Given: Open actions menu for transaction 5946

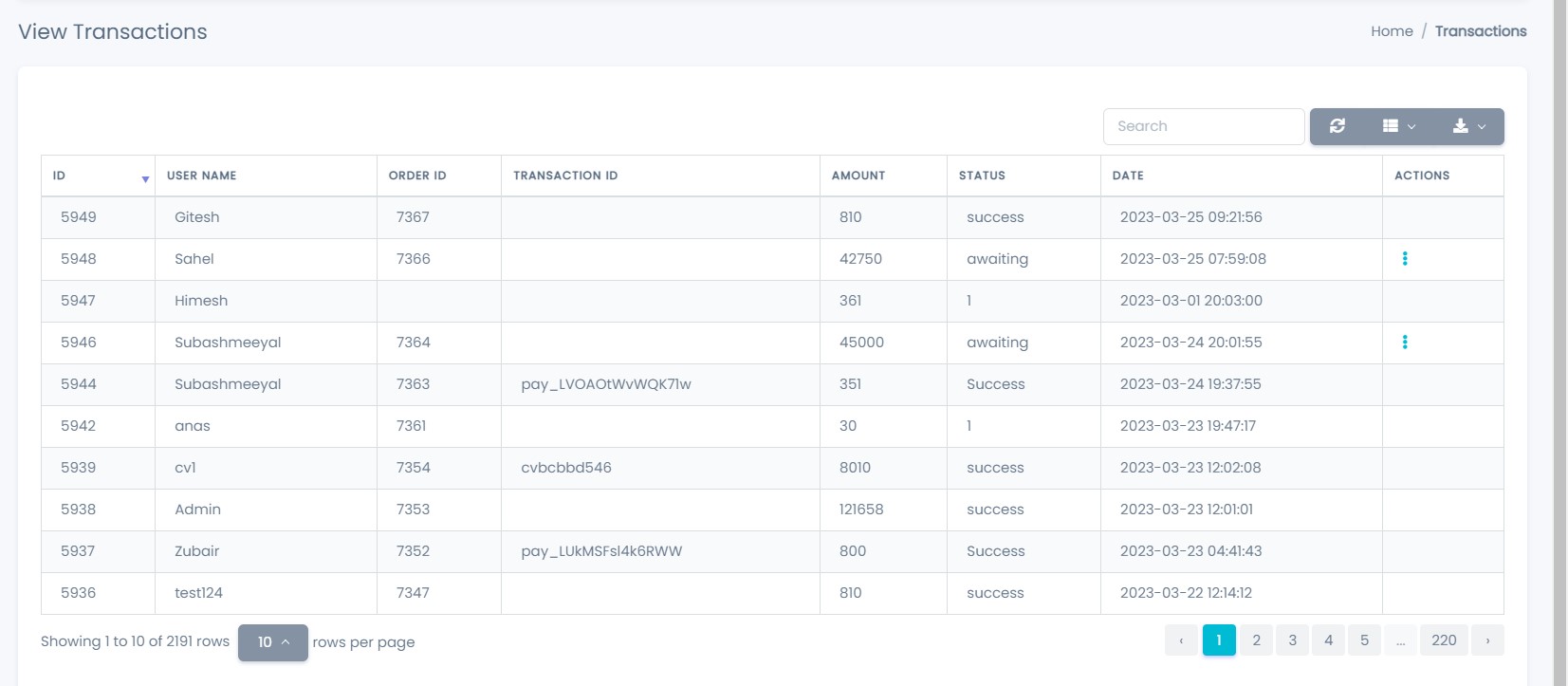Looking at the screenshot, I should coord(1405,343).
